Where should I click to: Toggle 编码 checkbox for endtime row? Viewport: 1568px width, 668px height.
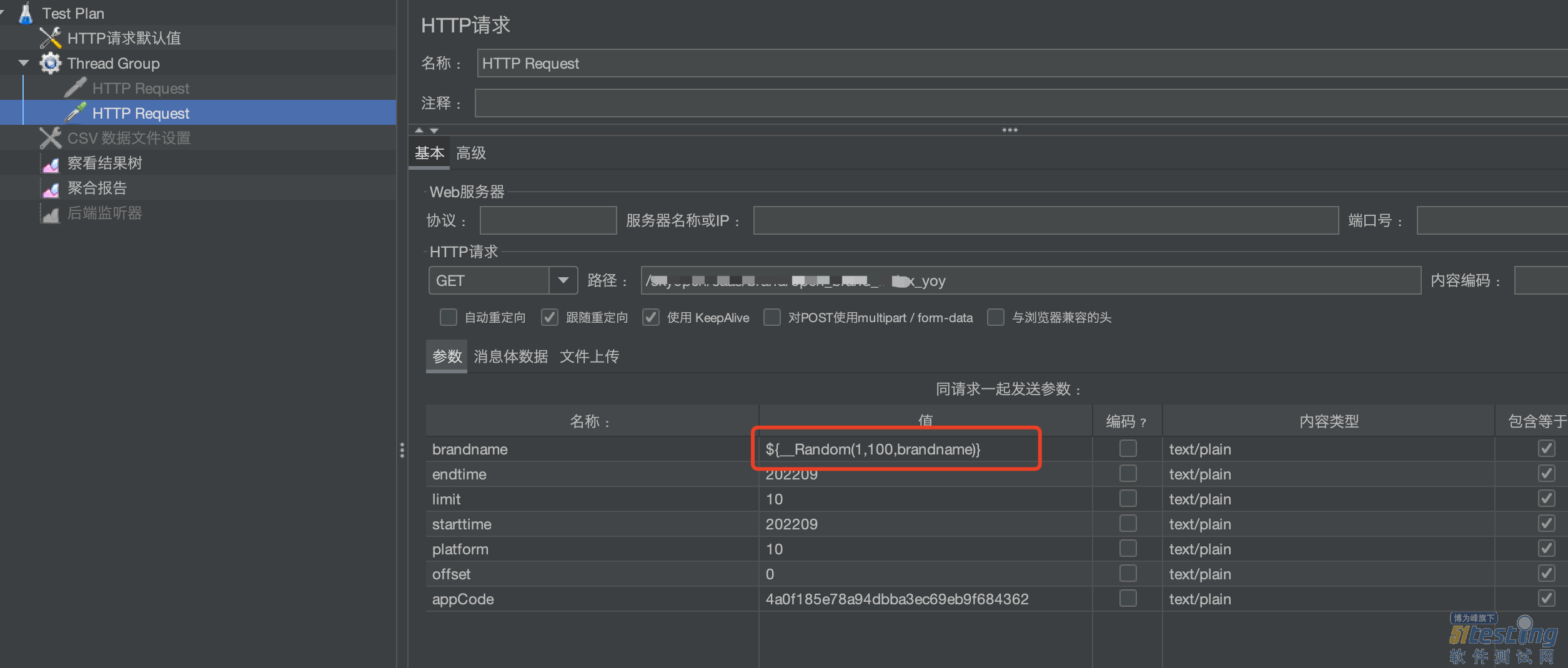1128,473
